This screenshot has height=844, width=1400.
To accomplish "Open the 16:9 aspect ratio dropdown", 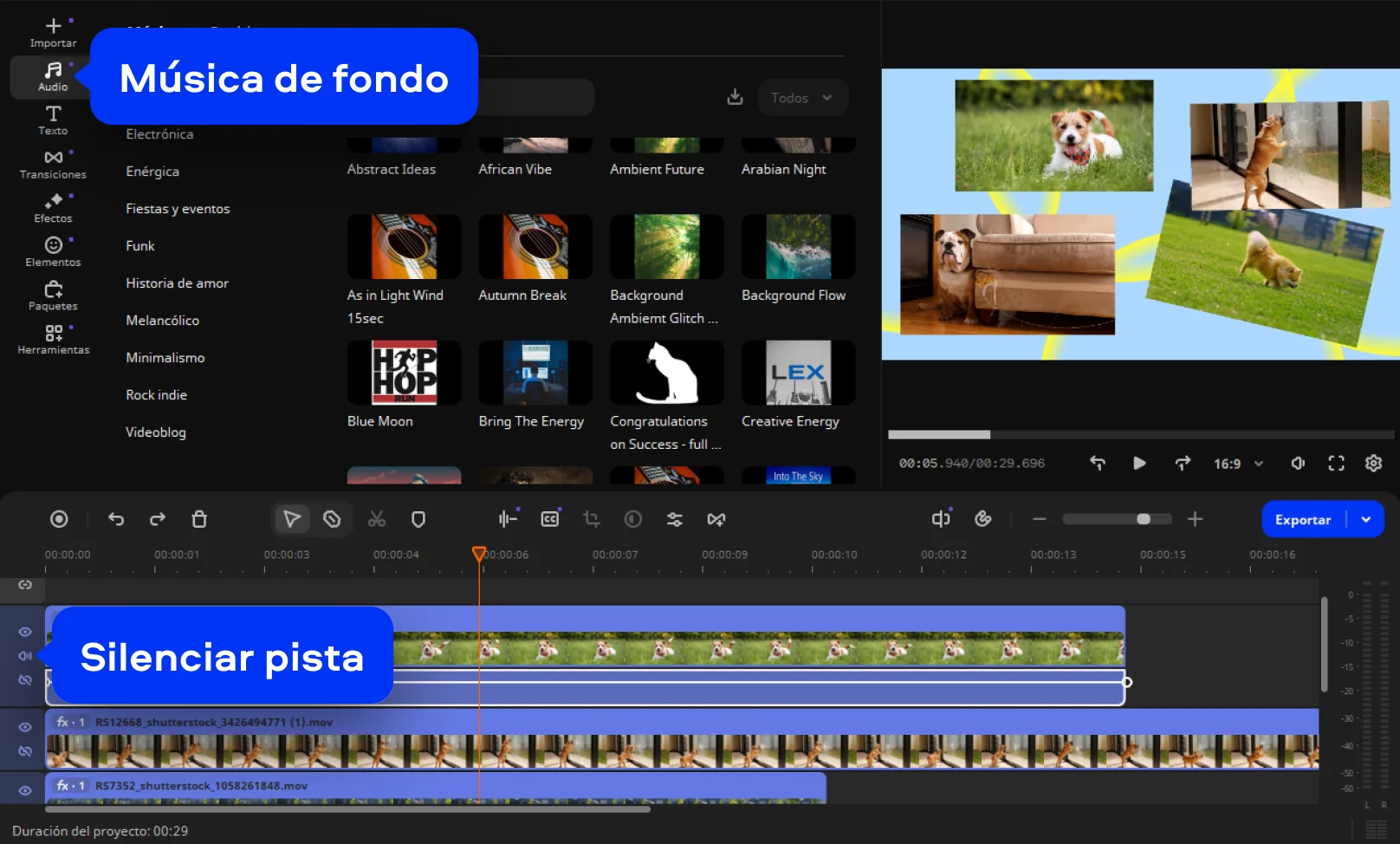I will coord(1238,464).
